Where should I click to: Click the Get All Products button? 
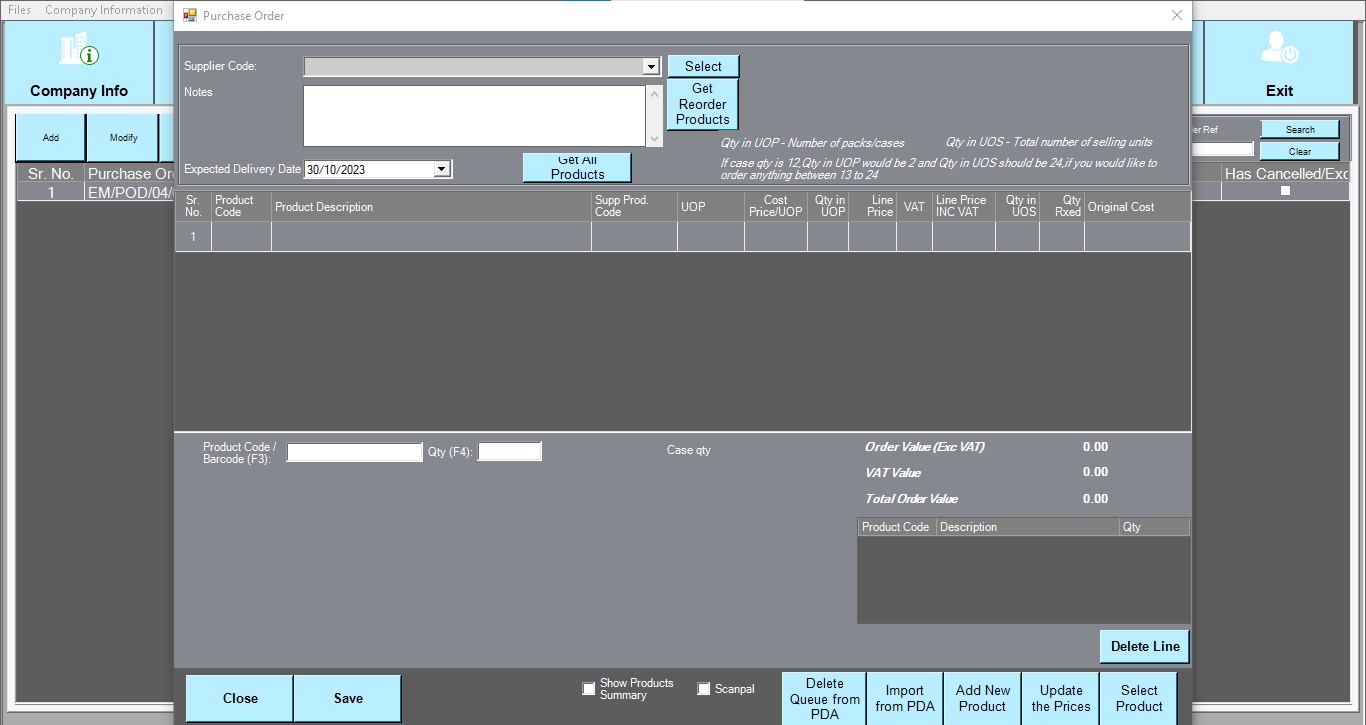577,168
